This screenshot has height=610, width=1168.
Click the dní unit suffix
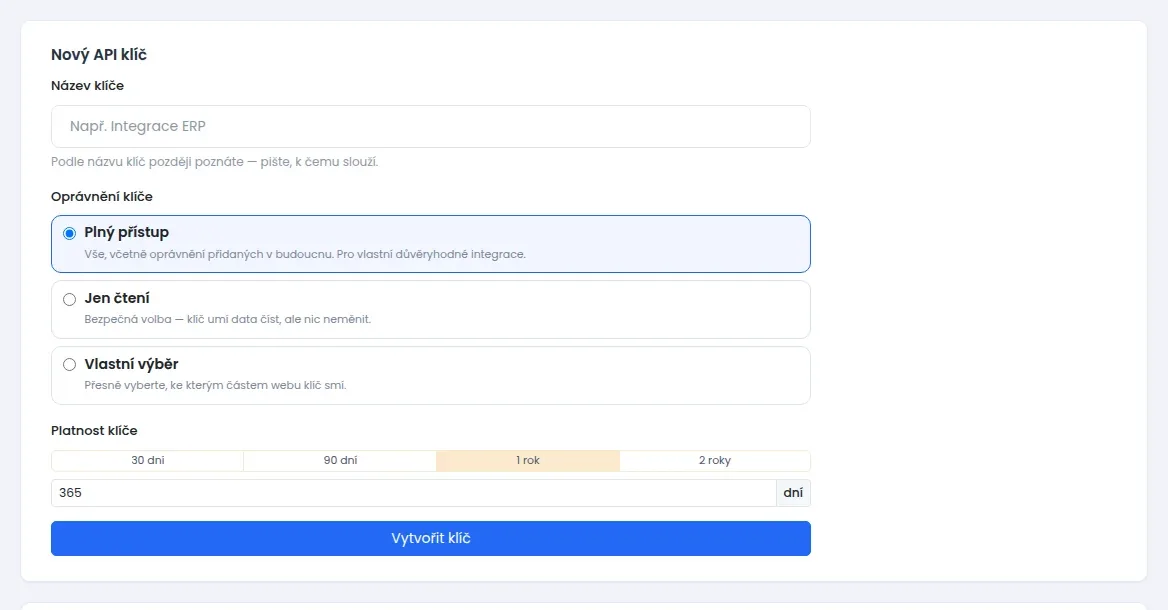793,493
